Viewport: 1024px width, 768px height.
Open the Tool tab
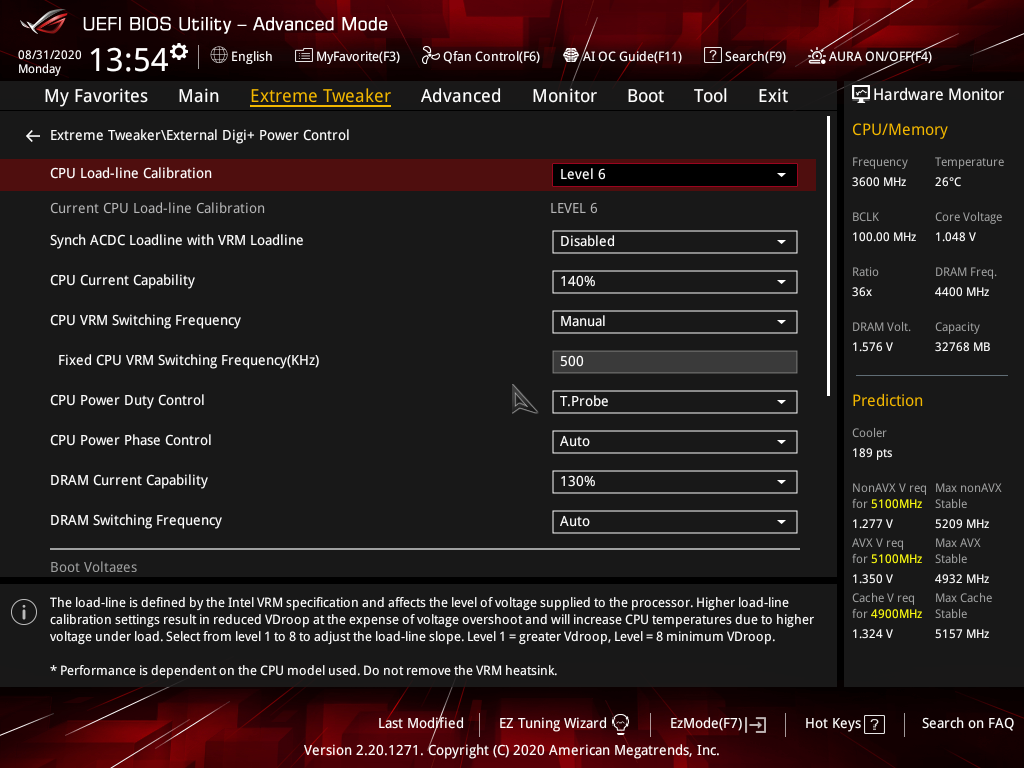(711, 96)
